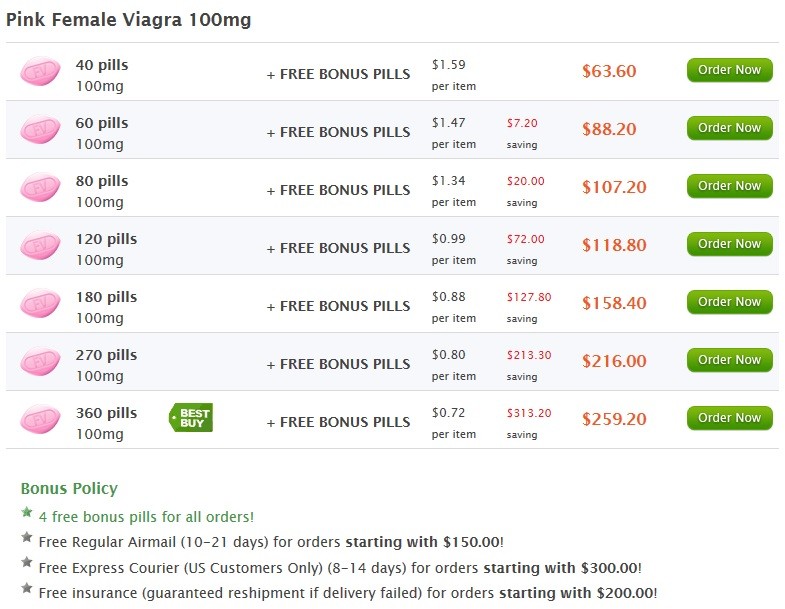Image resolution: width=785 pixels, height=609 pixels.
Task: Click the $259.20 total price
Action: (614, 419)
